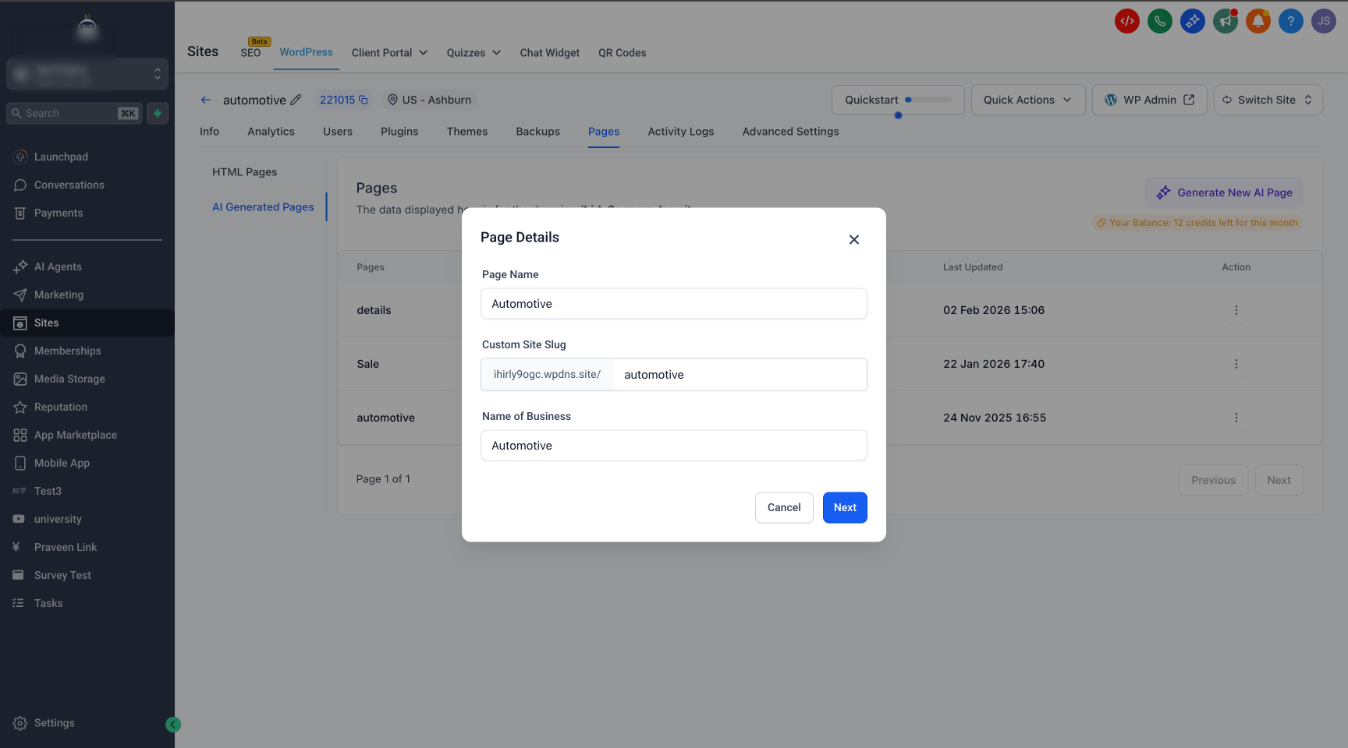Click Generate New AI Page button
Viewport: 1348px width, 748px height.
coord(1224,193)
